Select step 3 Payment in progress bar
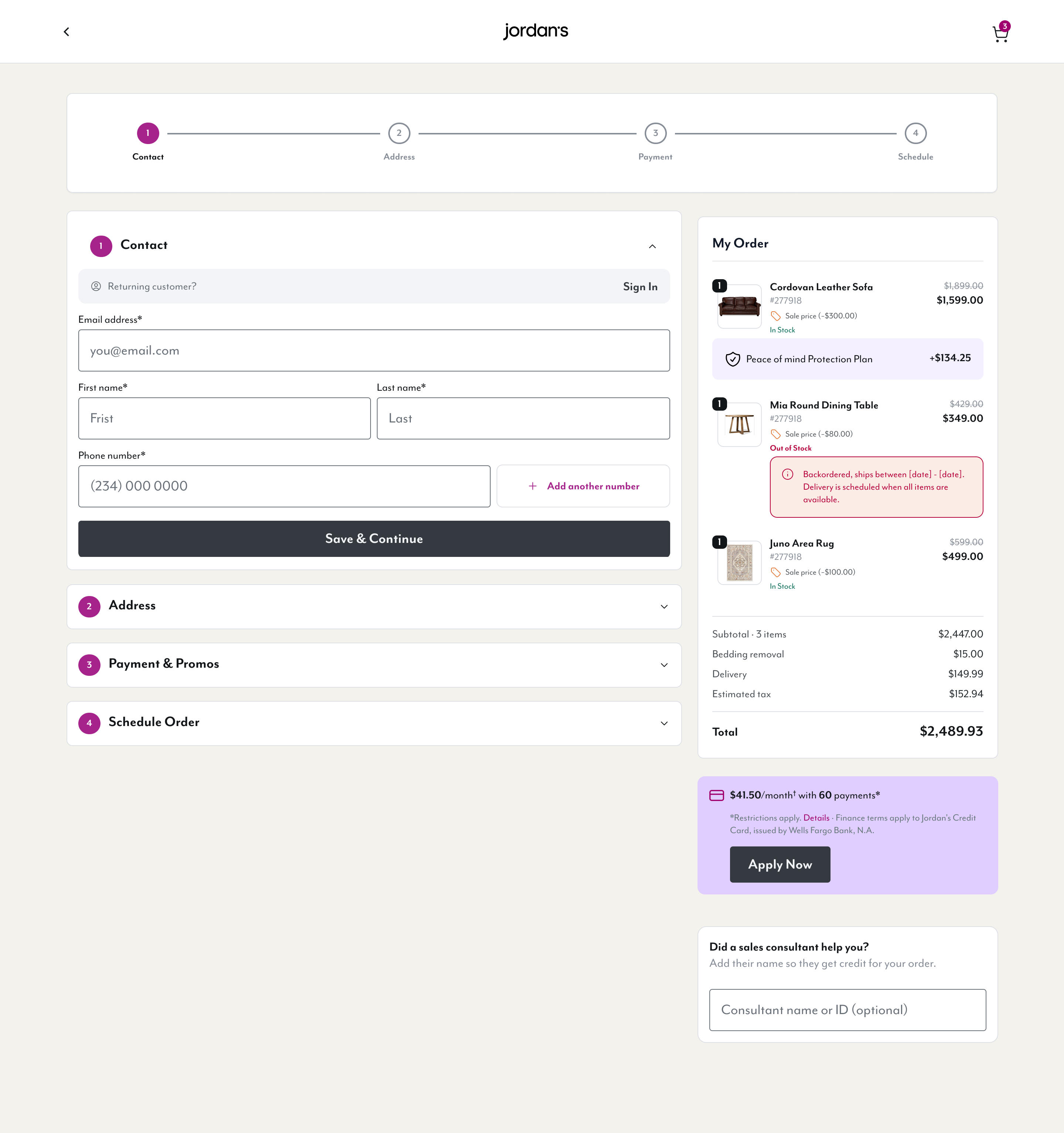The image size is (1064, 1133). 656,133
